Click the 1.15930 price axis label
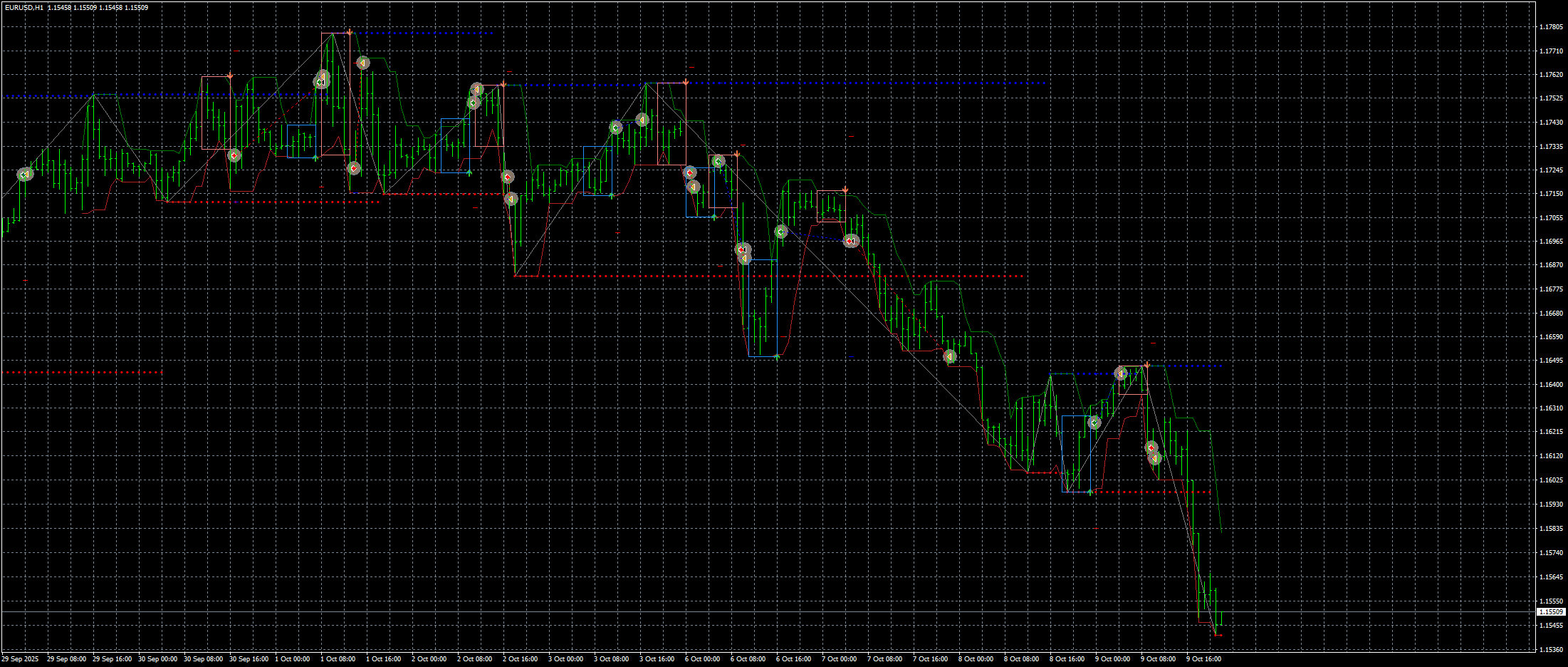1568x667 pixels. click(1550, 505)
